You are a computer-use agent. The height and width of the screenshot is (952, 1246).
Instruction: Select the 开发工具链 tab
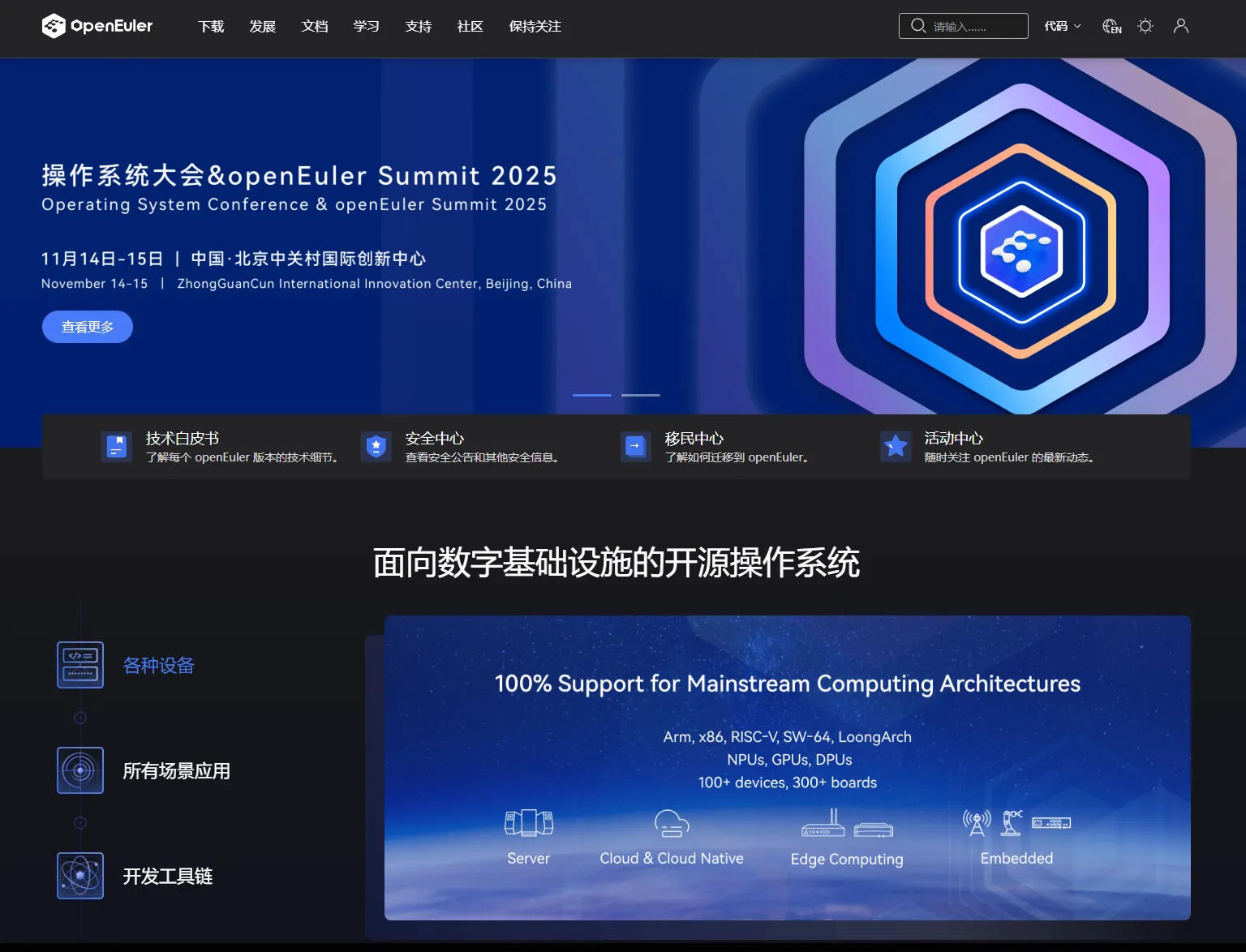(x=168, y=877)
